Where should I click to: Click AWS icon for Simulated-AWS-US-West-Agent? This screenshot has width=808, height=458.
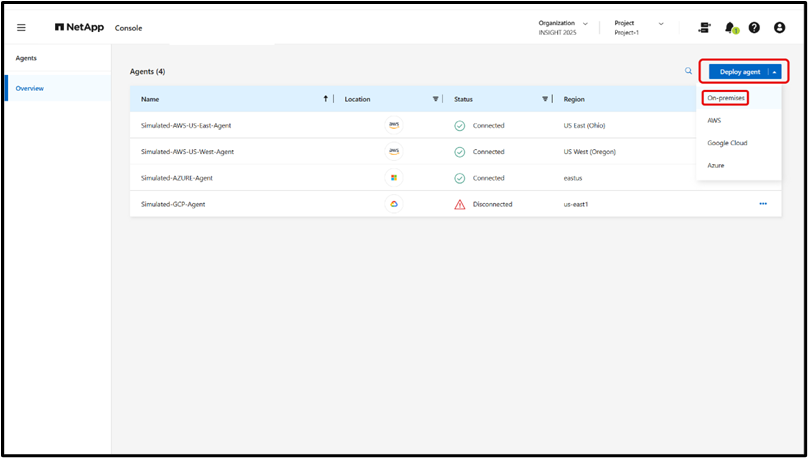tap(394, 151)
